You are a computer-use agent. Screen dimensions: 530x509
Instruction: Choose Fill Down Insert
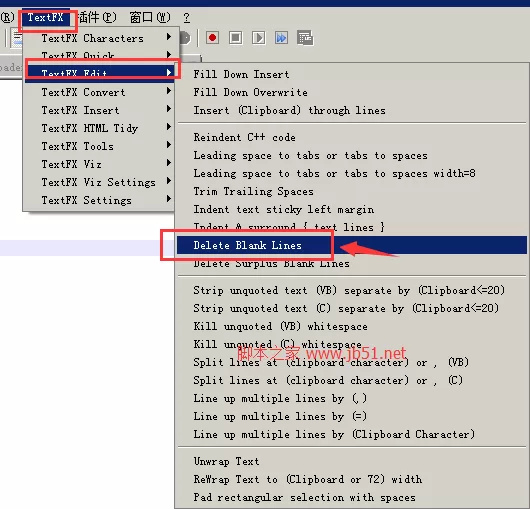(352, 74)
